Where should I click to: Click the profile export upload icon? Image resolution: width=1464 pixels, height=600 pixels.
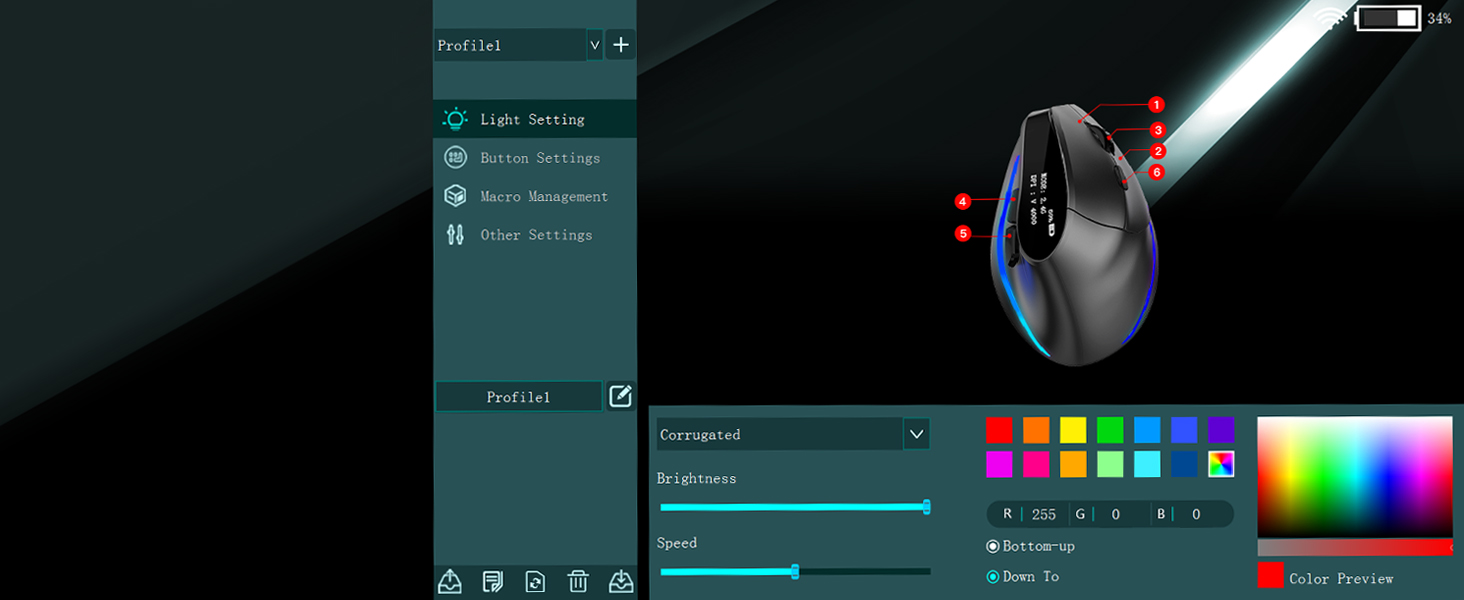click(x=449, y=581)
